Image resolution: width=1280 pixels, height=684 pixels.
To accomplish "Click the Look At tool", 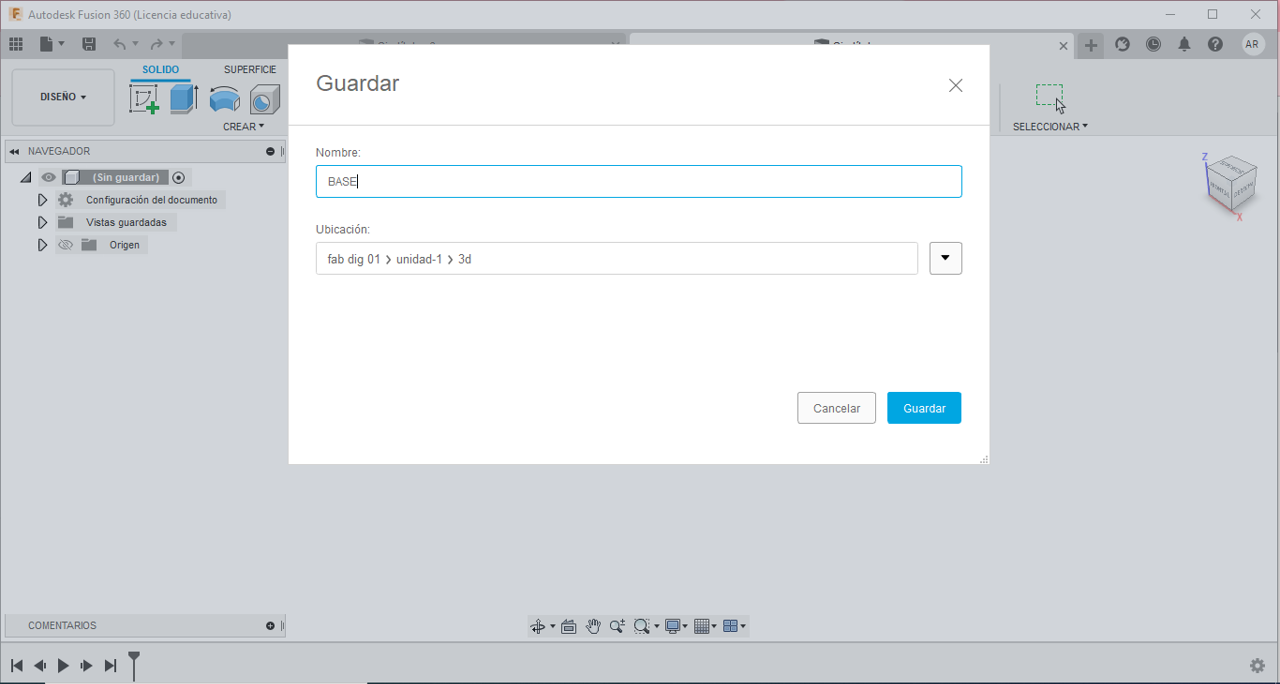I will pos(569,626).
